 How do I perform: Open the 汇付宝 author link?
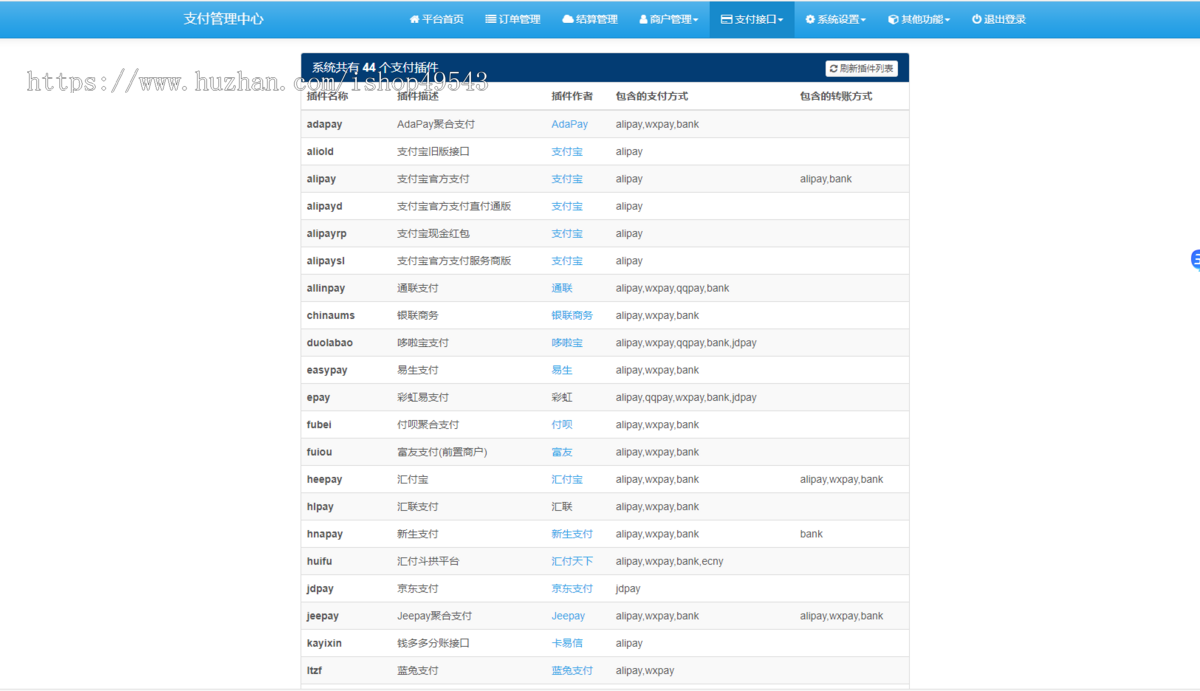(x=567, y=480)
